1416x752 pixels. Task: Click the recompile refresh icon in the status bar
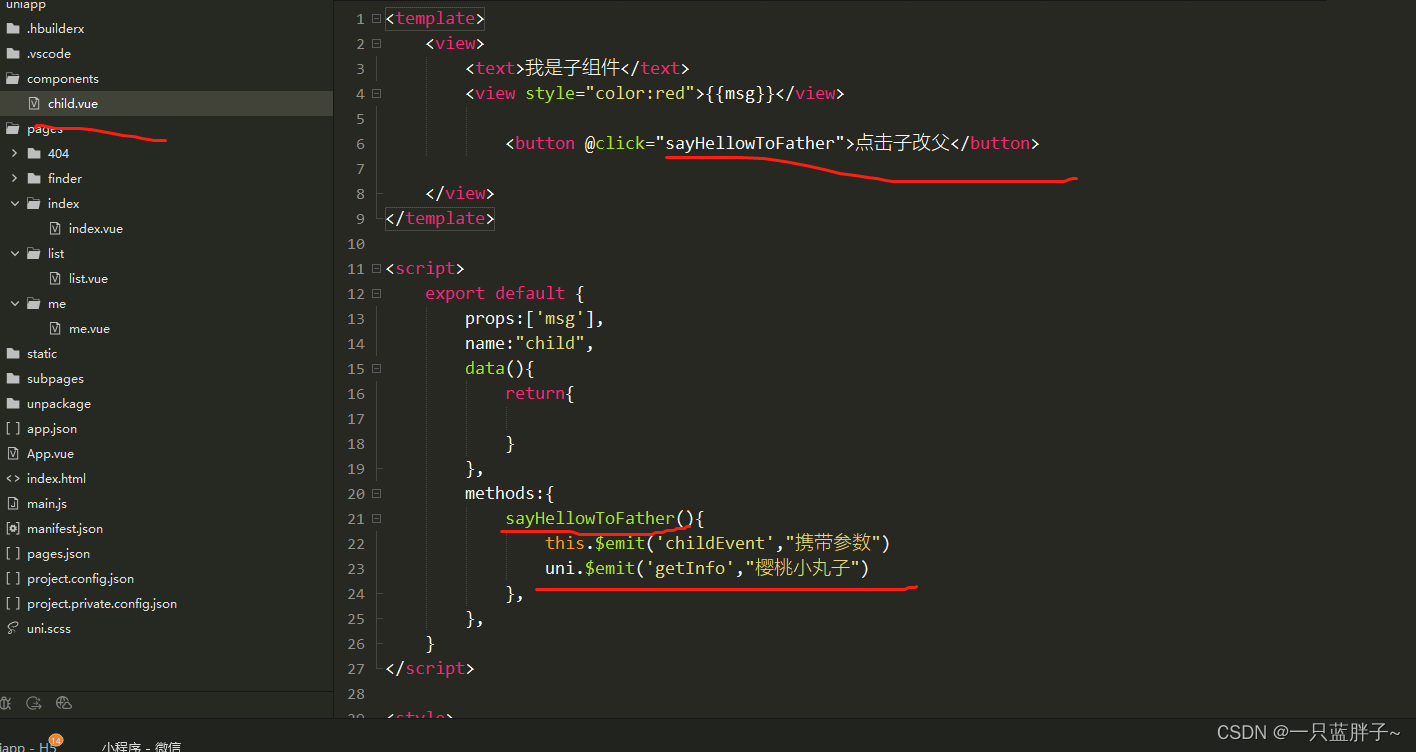(33, 703)
